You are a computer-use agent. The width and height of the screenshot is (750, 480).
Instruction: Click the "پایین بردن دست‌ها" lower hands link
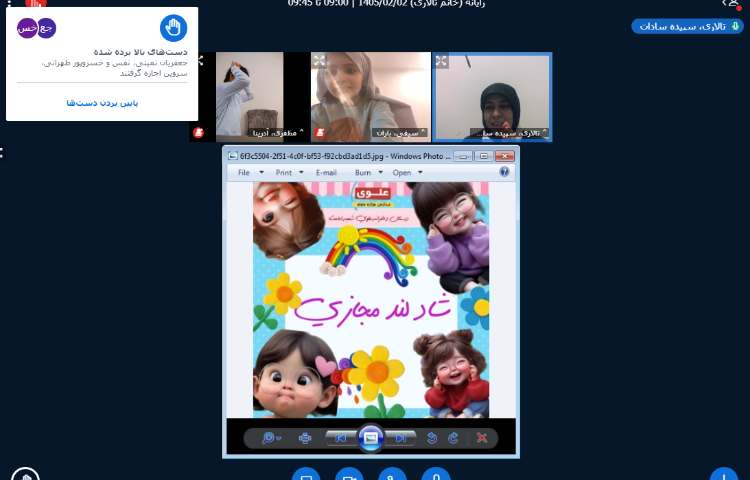click(x=102, y=103)
